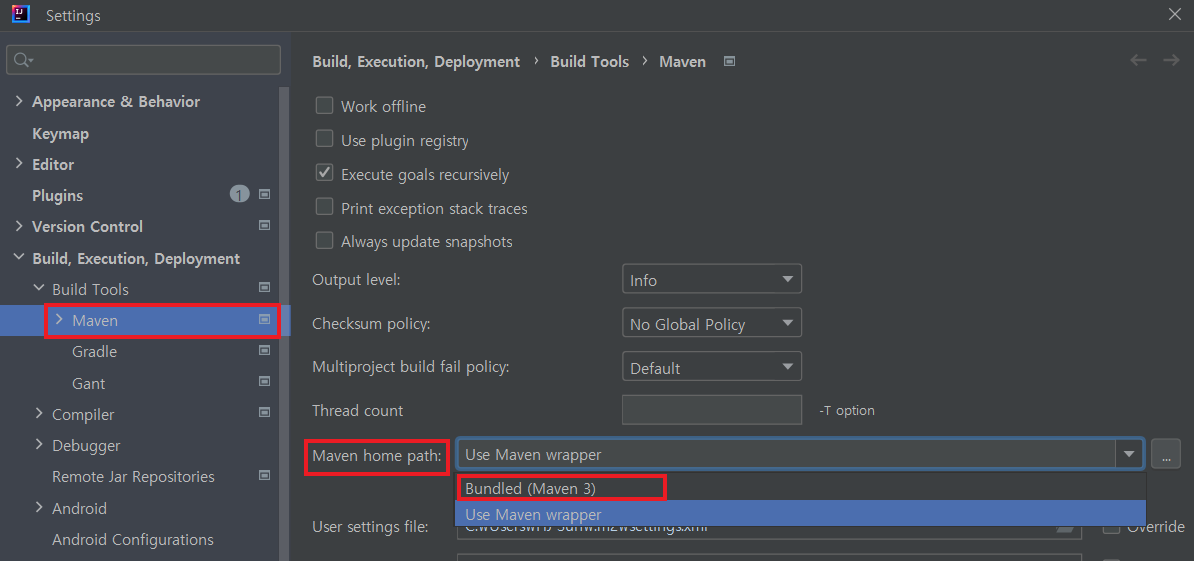This screenshot has height=561, width=1194.
Task: Browse for Maven home path button
Action: pyautogui.click(x=1166, y=454)
